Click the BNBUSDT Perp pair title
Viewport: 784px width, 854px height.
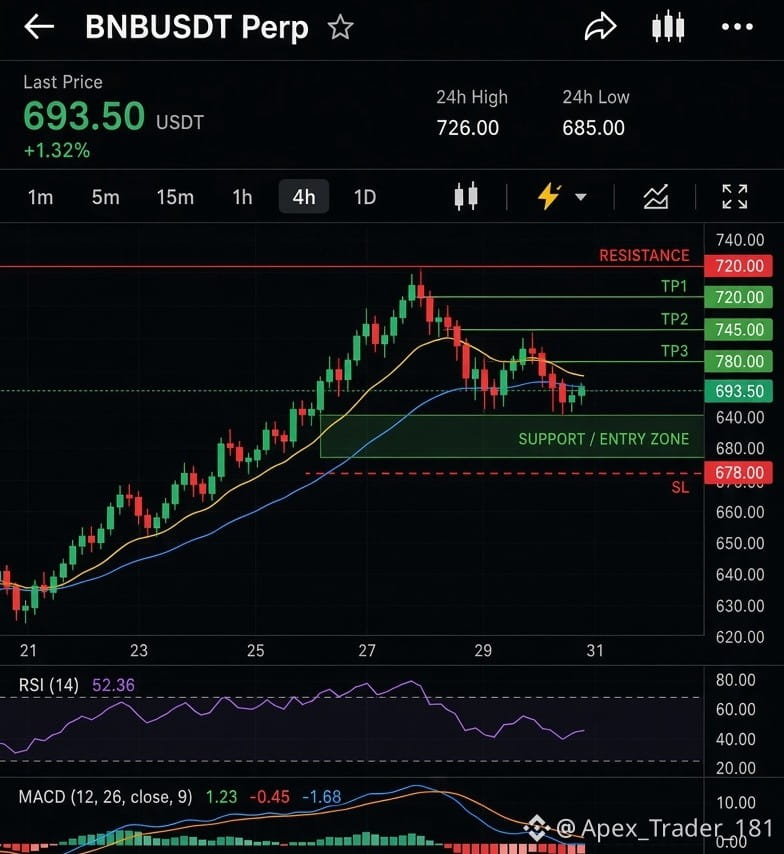197,27
